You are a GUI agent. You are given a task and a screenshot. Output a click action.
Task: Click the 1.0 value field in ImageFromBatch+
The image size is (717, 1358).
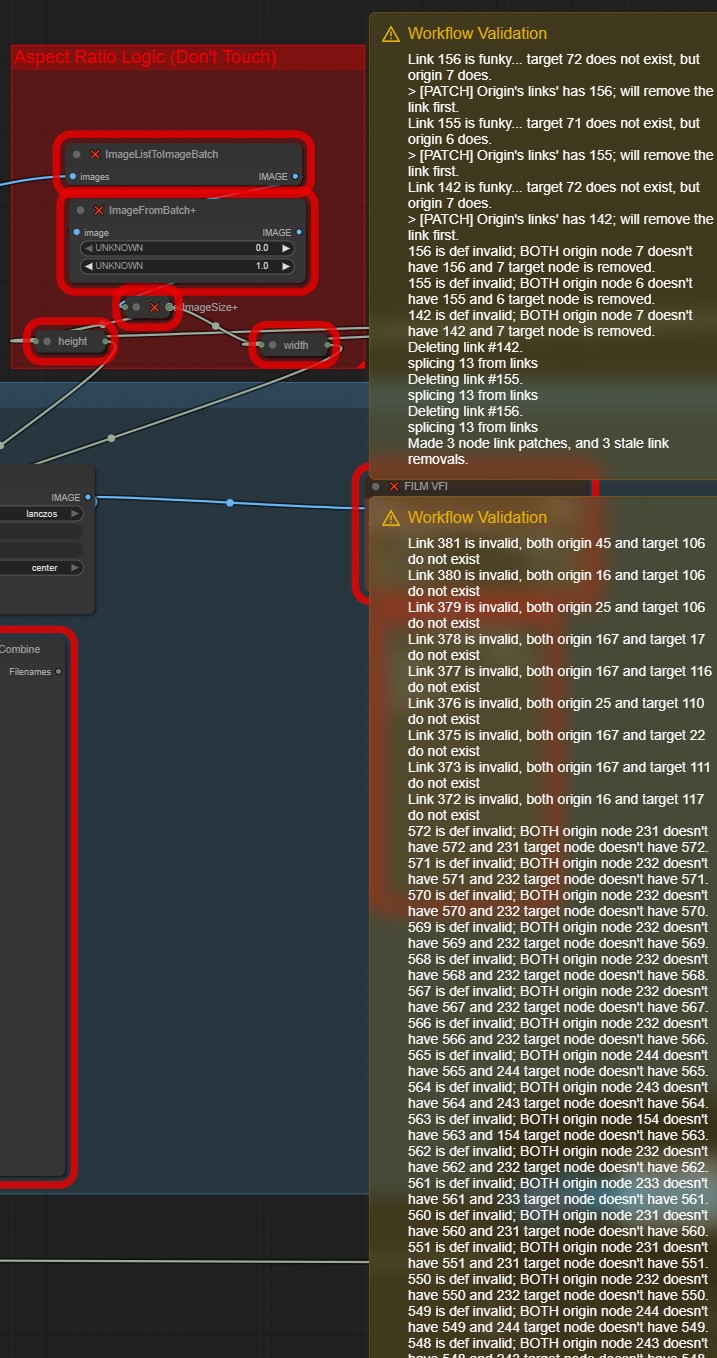pyautogui.click(x=188, y=266)
